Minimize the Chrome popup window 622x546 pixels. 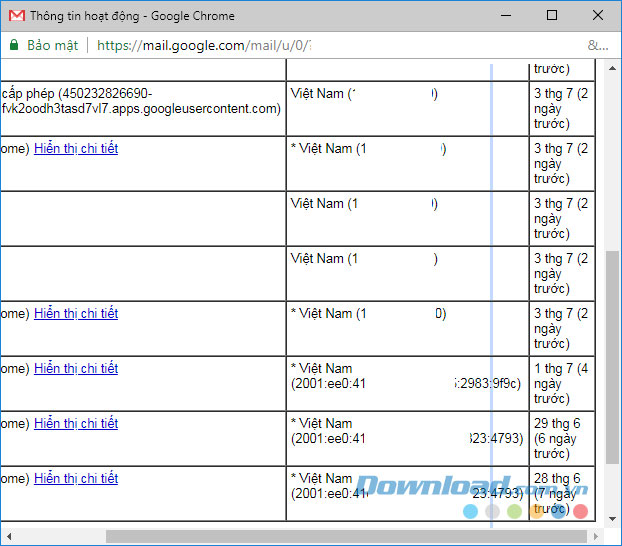click(506, 16)
